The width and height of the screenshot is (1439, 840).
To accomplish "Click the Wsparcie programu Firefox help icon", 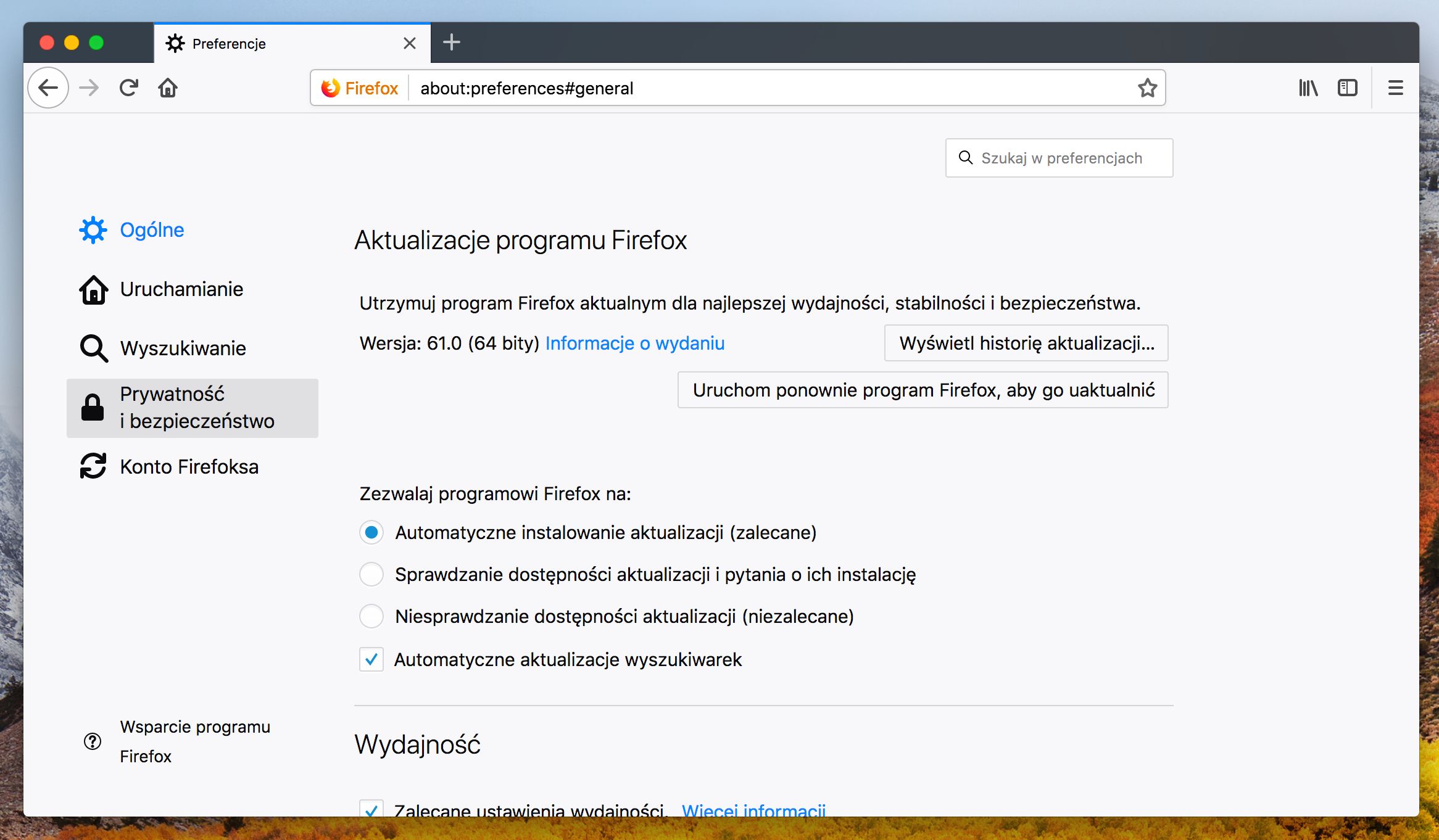I will [x=92, y=742].
